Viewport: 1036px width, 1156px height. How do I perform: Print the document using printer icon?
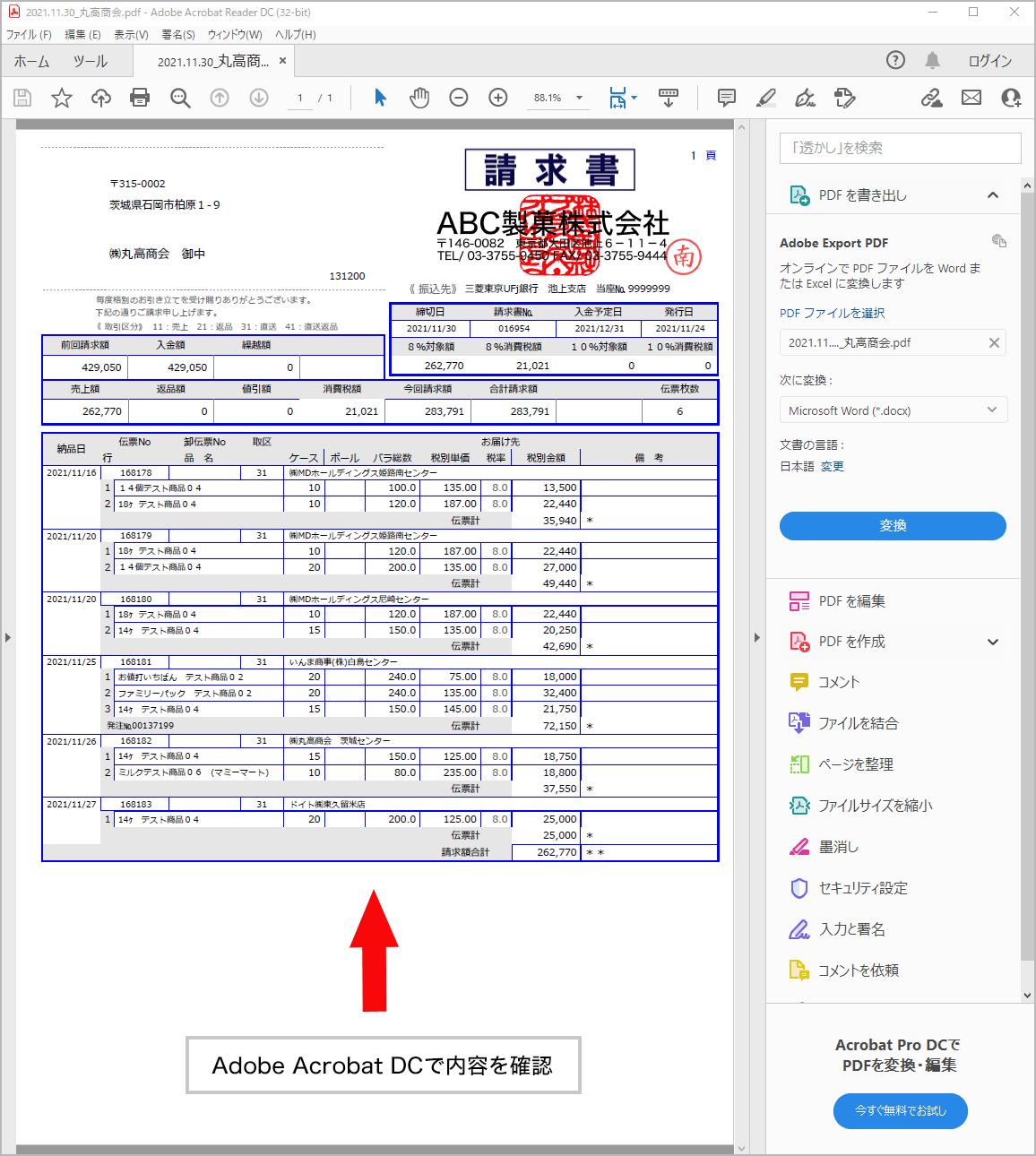tap(140, 98)
